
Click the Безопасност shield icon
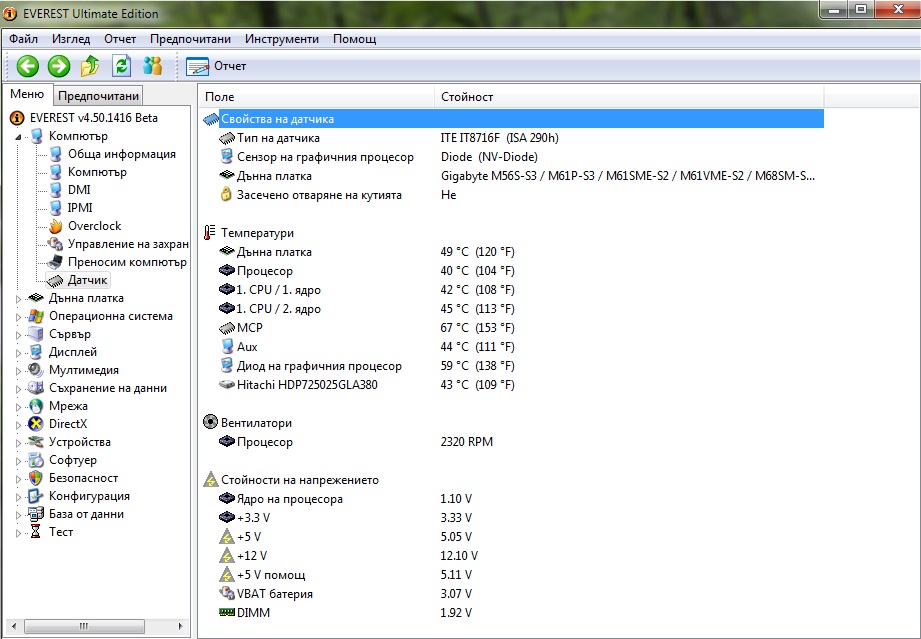[x=36, y=478]
